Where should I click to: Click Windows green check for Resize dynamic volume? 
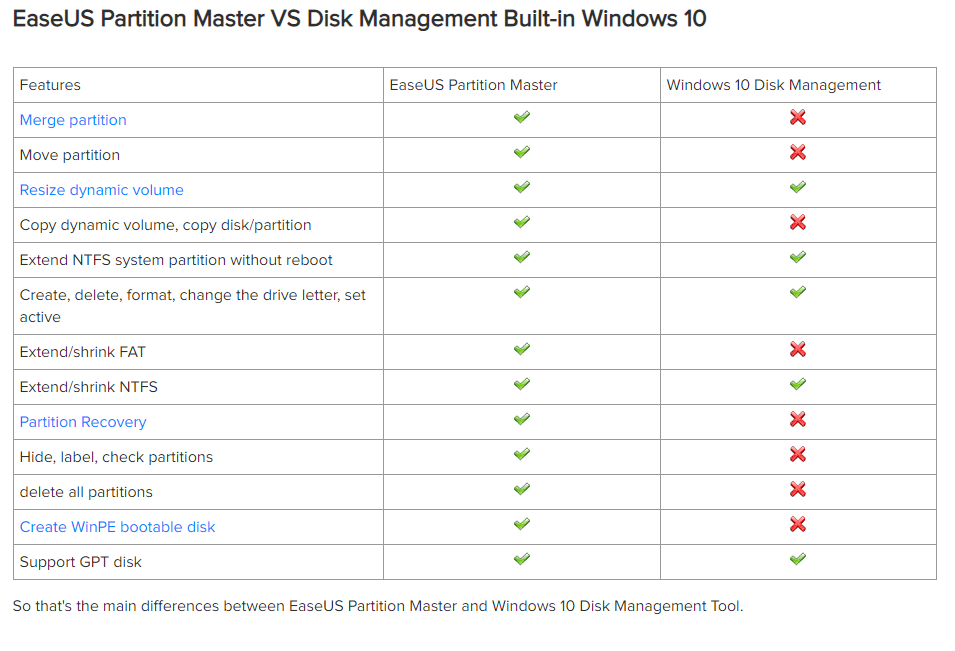(798, 187)
